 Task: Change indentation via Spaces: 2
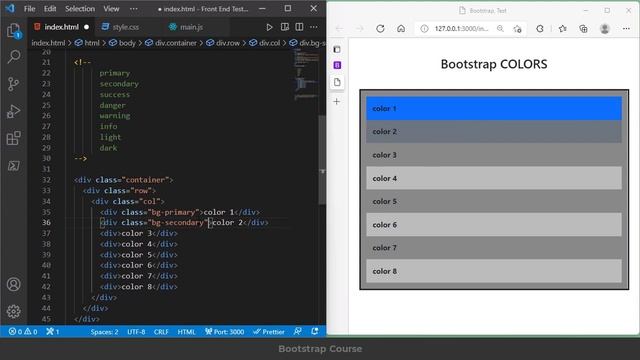point(104,331)
